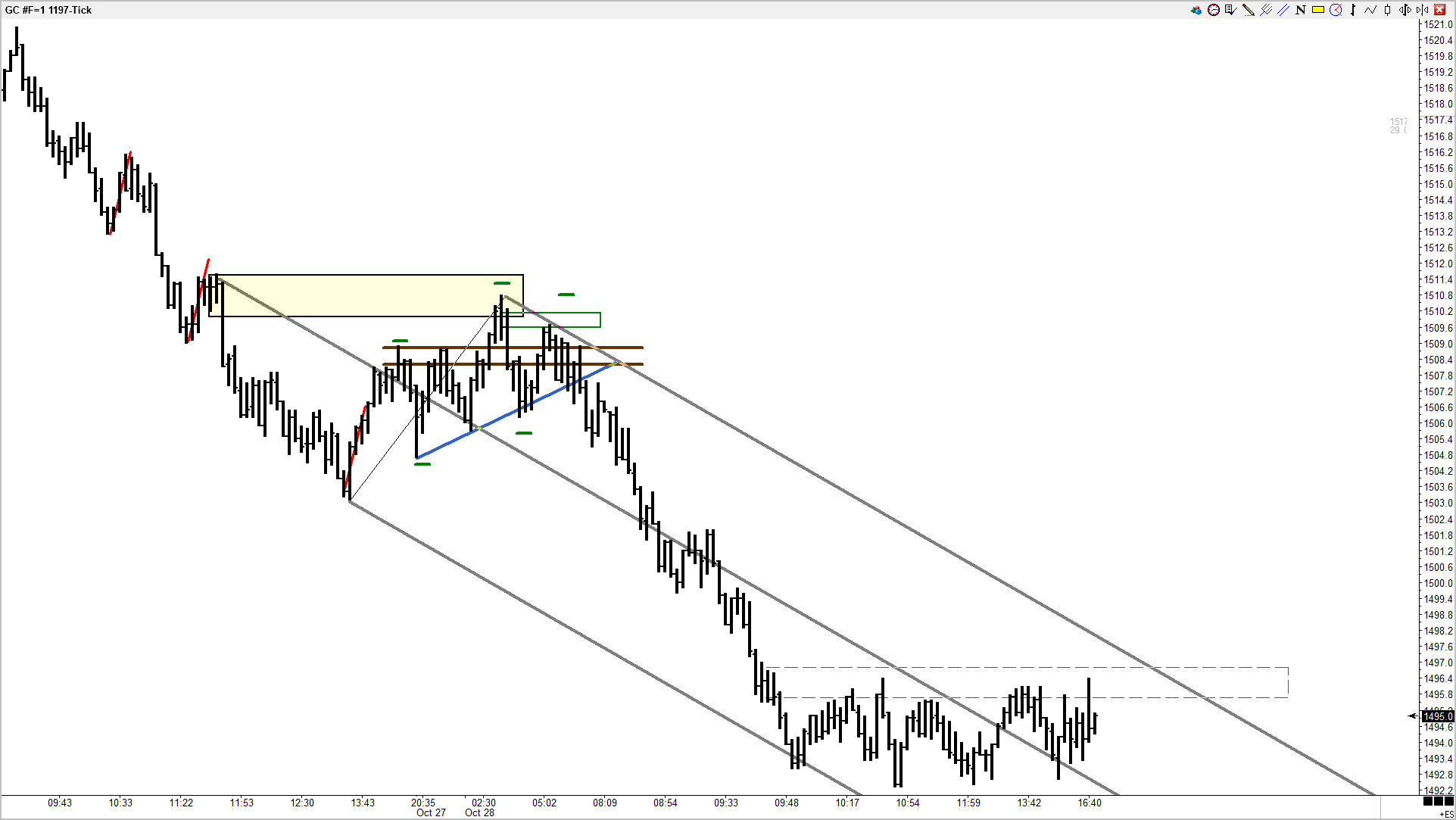Open the clock time settings icon

coord(1214,10)
